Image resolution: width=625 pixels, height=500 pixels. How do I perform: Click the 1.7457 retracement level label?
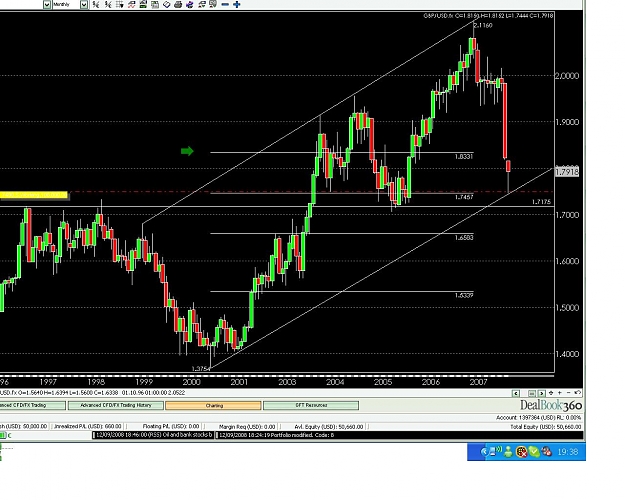(x=464, y=197)
